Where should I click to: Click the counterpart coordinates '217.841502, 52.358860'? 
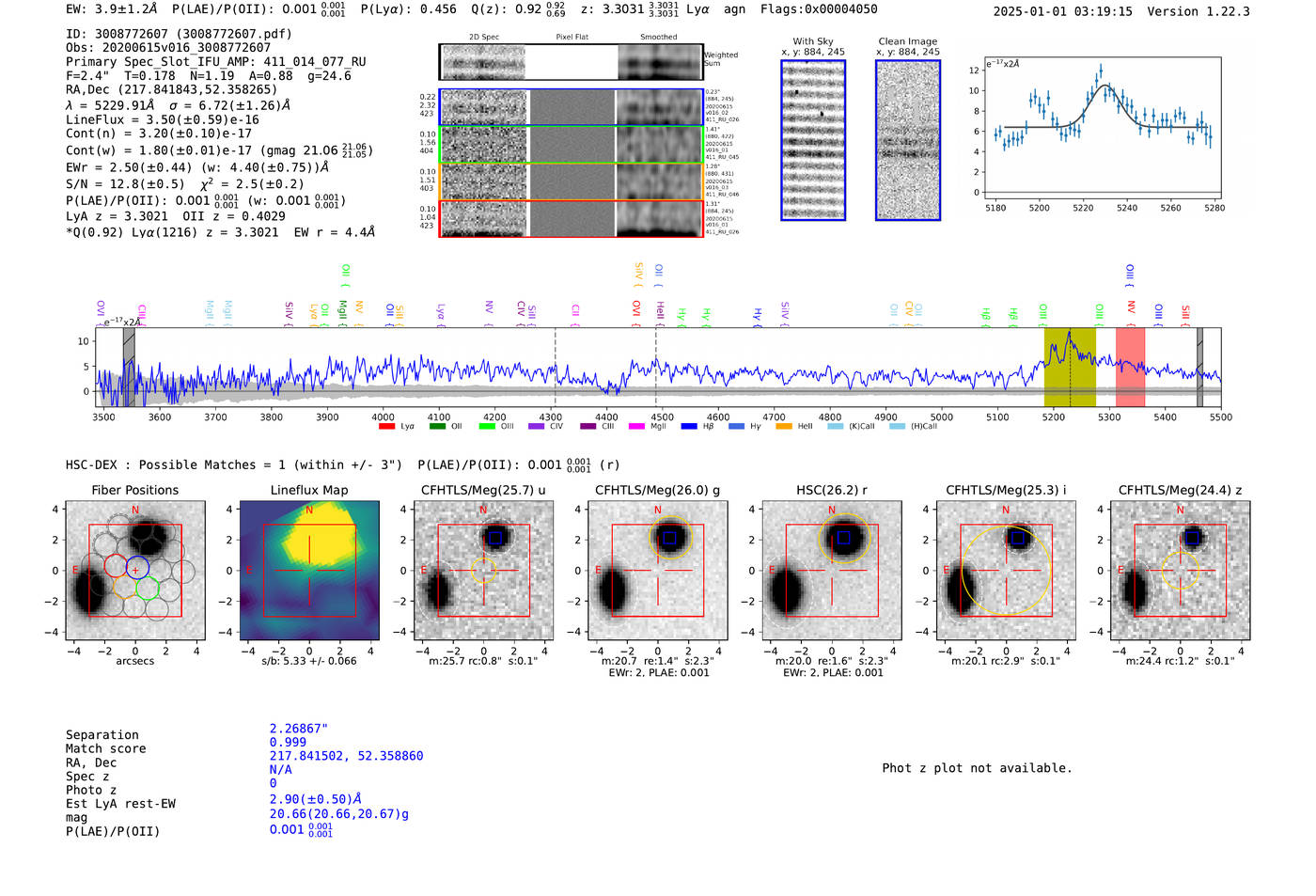[346, 756]
